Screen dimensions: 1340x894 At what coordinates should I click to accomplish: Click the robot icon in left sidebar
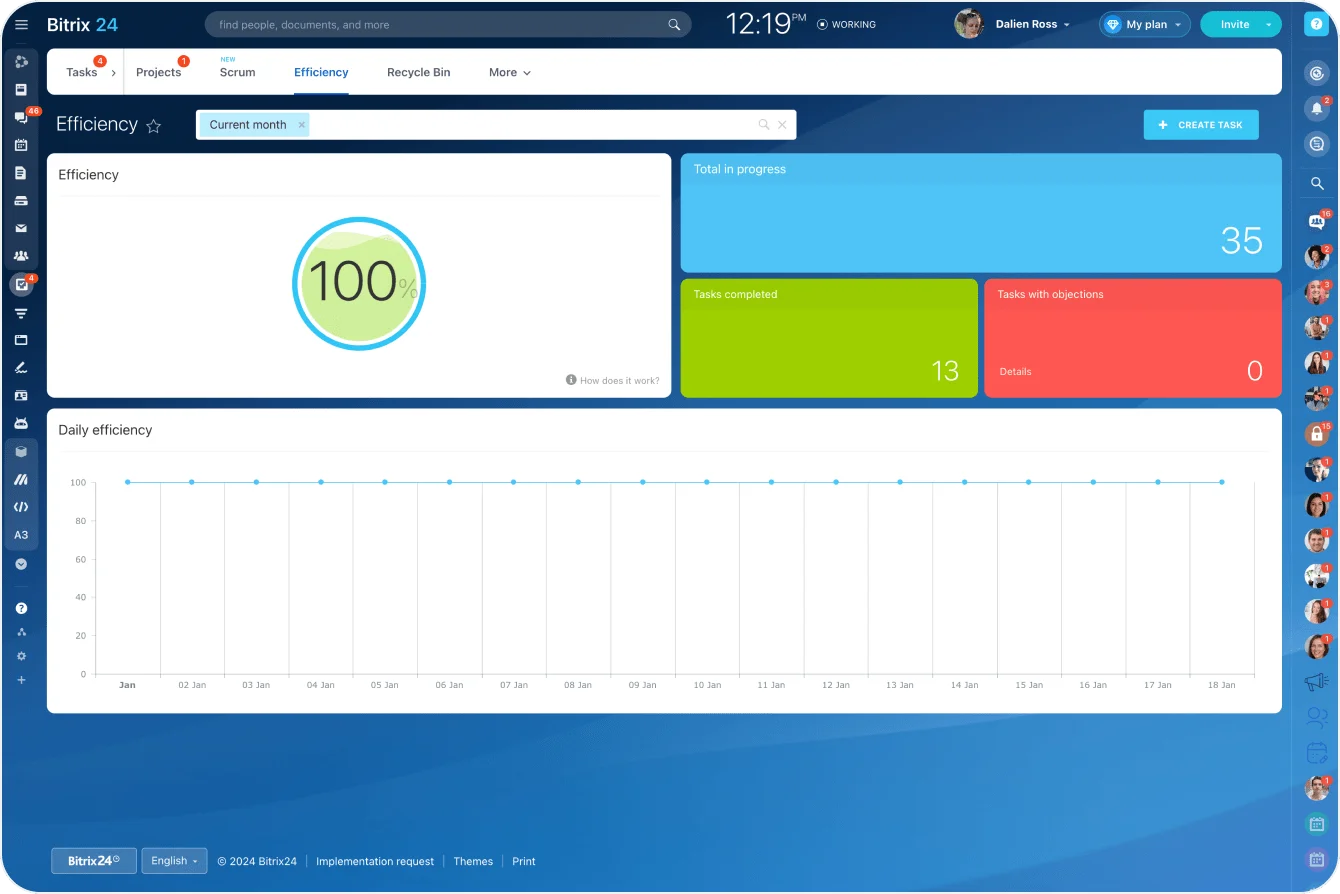click(21, 423)
